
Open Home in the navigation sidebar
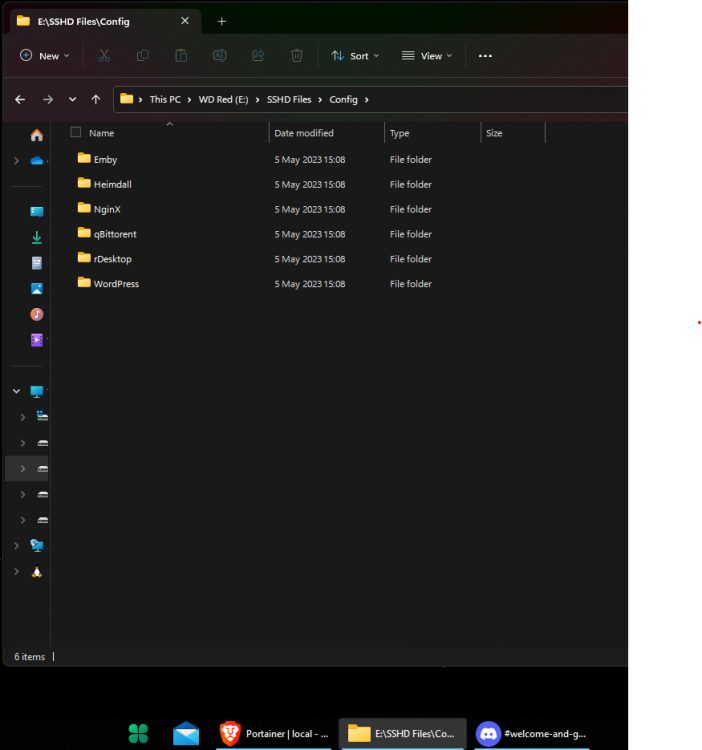(37, 135)
